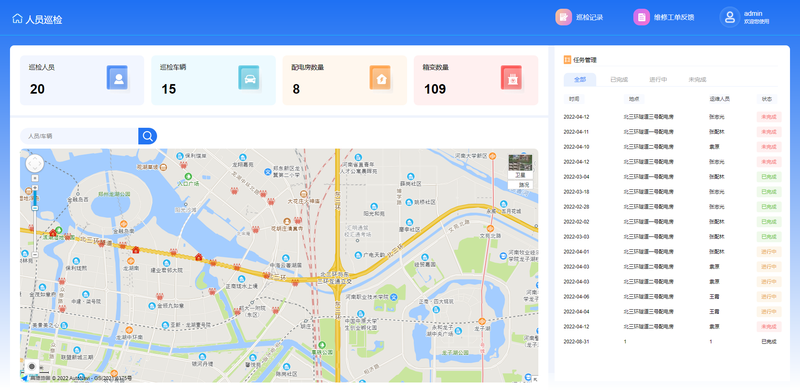Click the 箱变数量 red card icon
The height and width of the screenshot is (390, 800).
click(512, 78)
